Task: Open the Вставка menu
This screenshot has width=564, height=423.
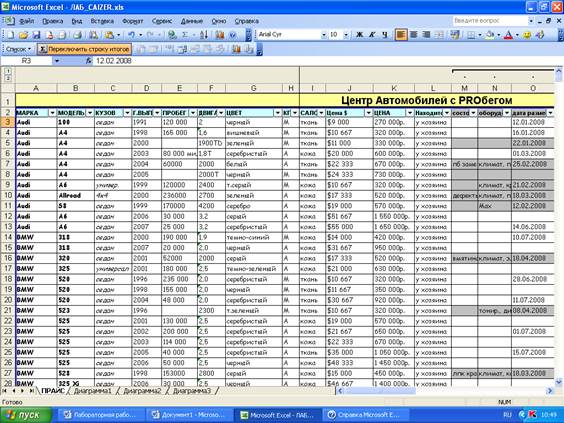Action: tap(102, 21)
